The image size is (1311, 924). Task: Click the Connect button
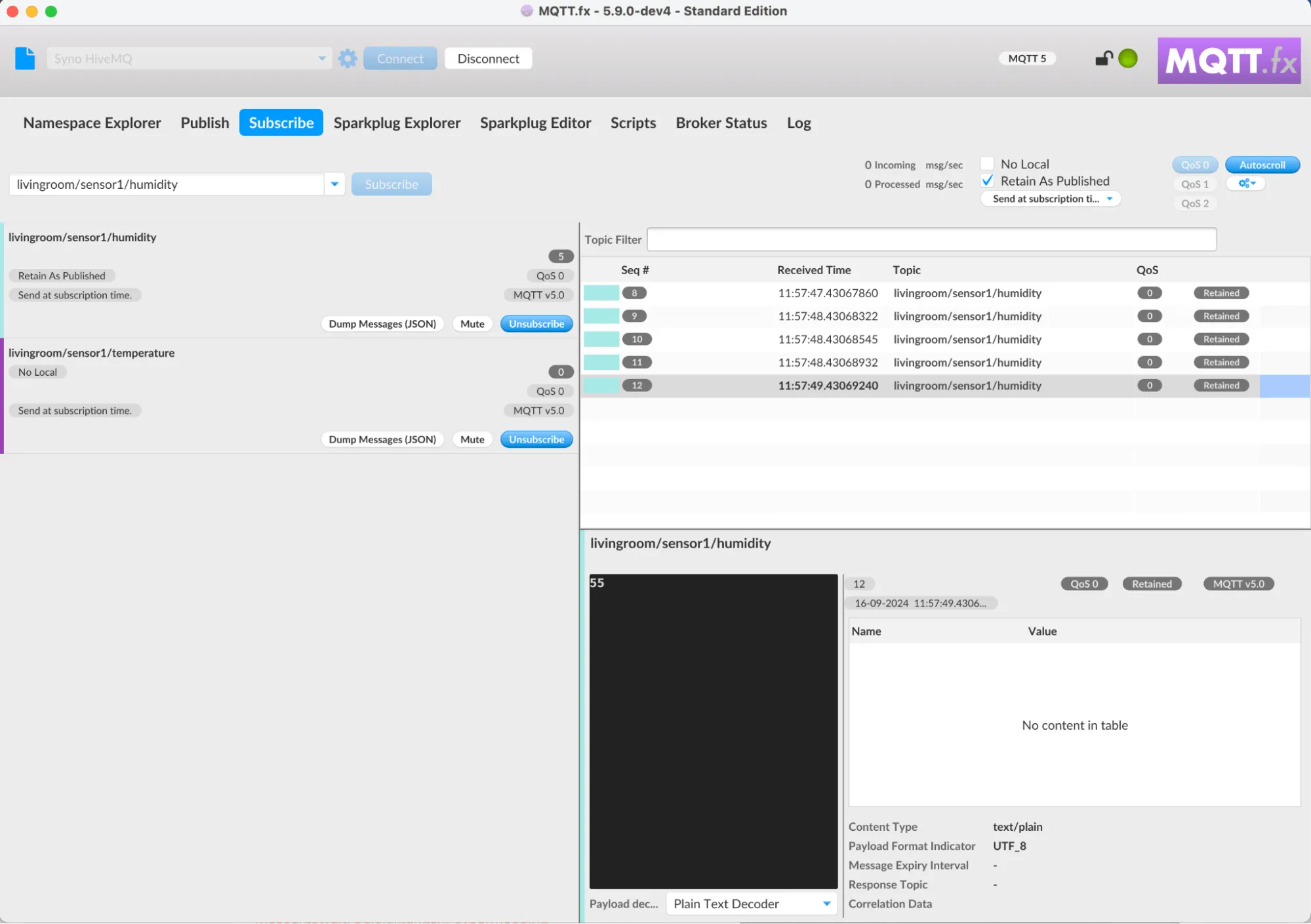click(x=400, y=58)
